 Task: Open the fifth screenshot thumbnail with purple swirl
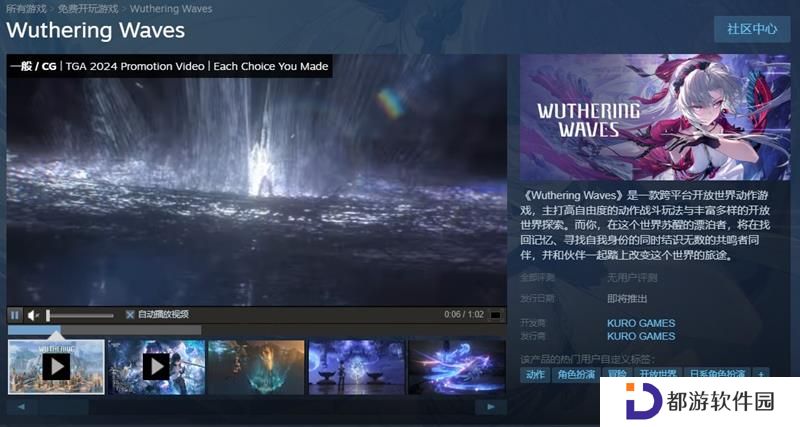tap(456, 367)
